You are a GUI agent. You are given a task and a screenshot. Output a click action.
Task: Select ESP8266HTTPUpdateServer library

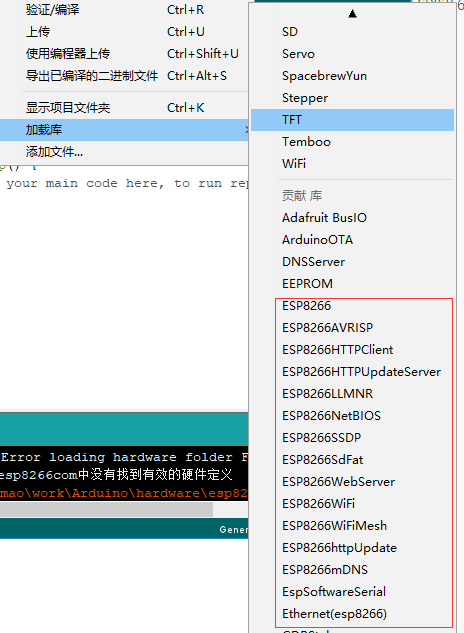(x=353, y=372)
